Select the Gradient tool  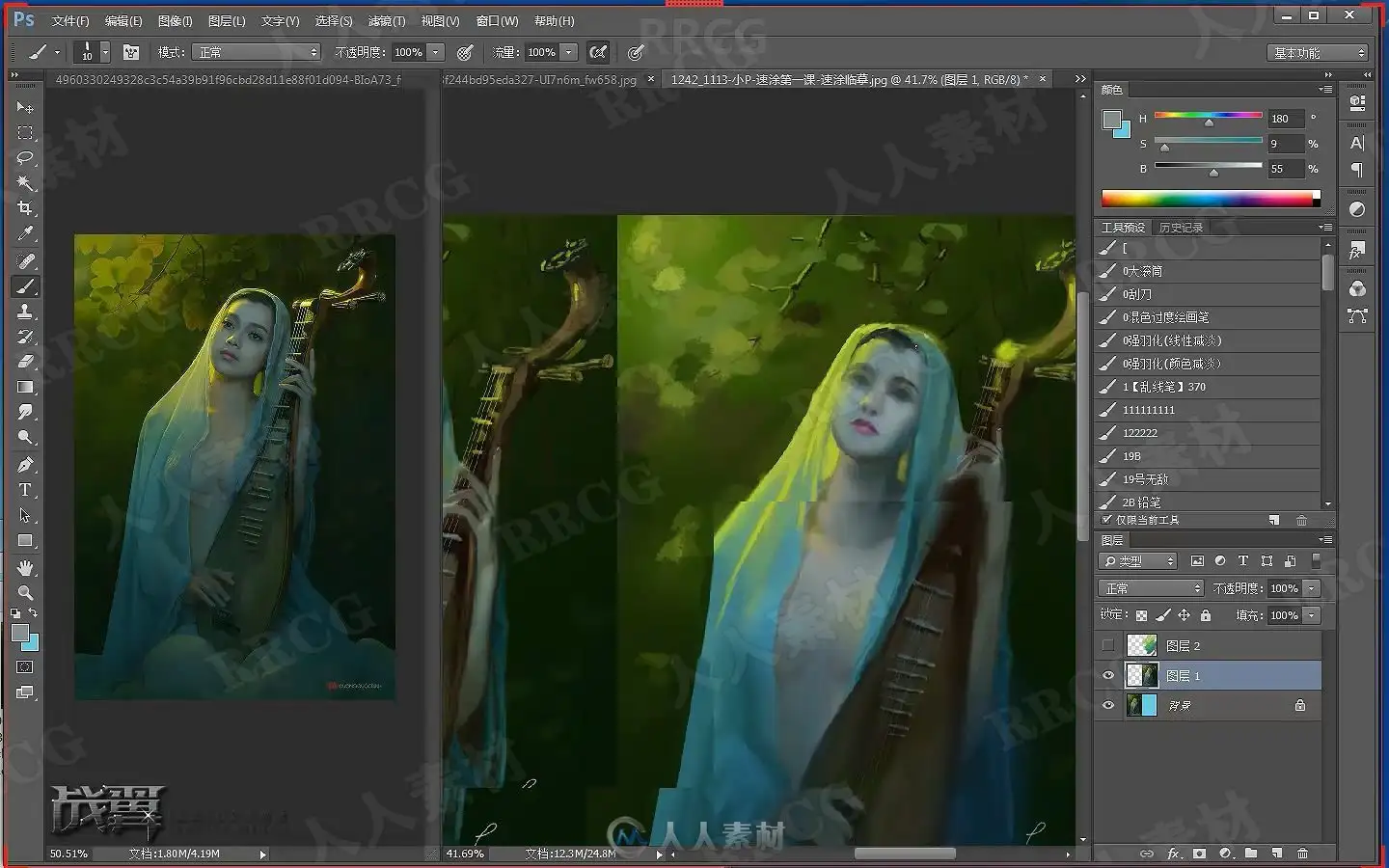tap(25, 387)
